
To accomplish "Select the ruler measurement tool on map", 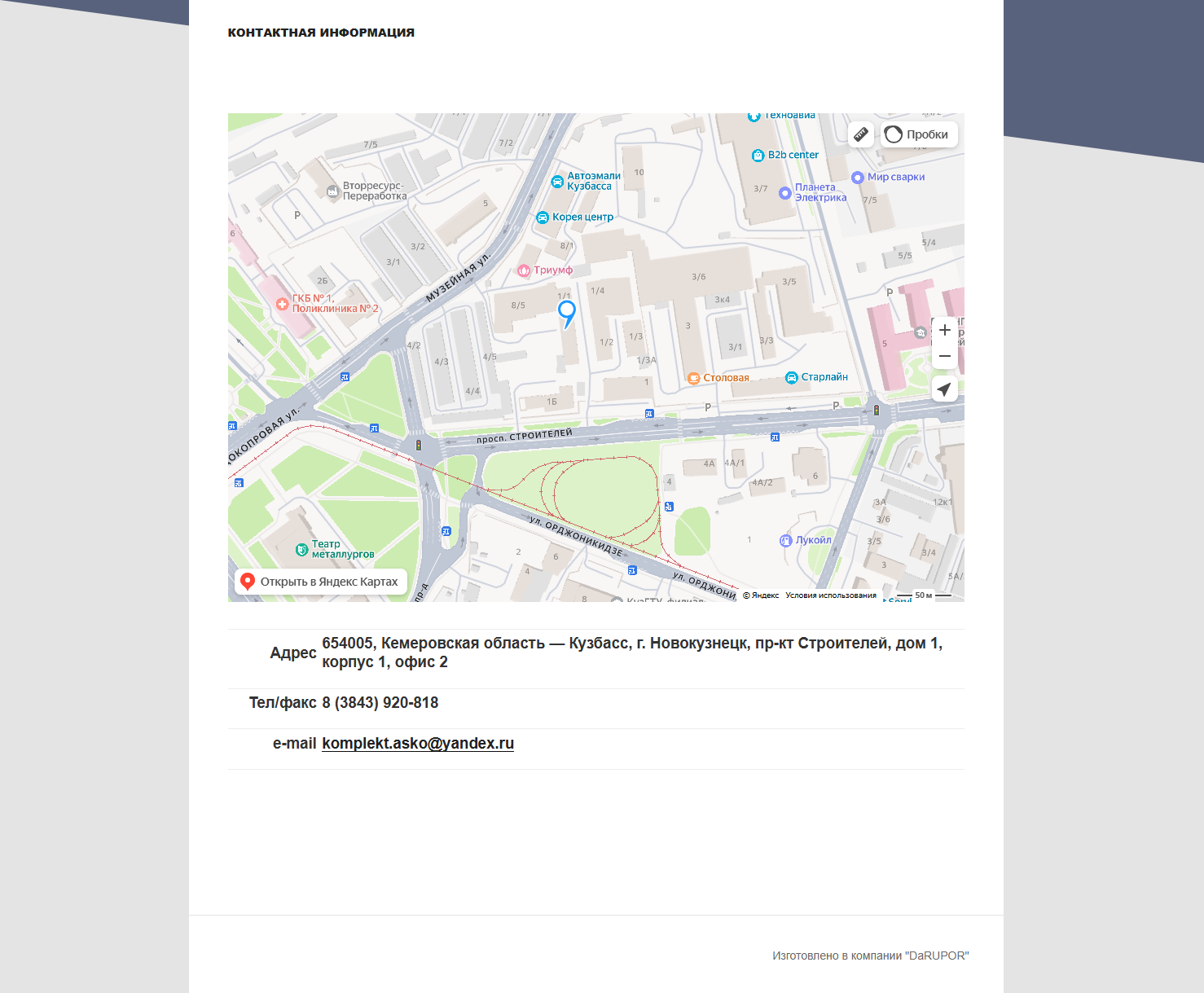I will click(861, 134).
